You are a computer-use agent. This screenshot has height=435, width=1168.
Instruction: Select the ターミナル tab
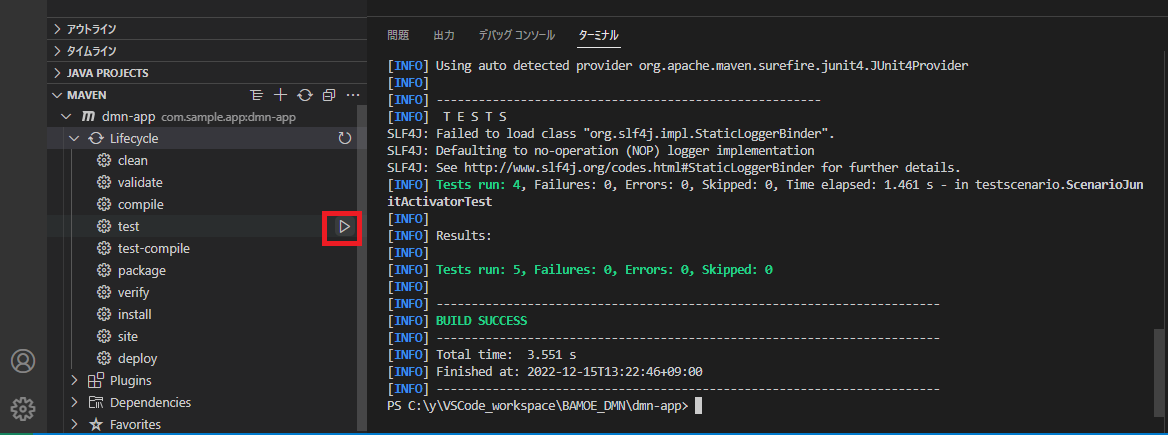point(599,35)
